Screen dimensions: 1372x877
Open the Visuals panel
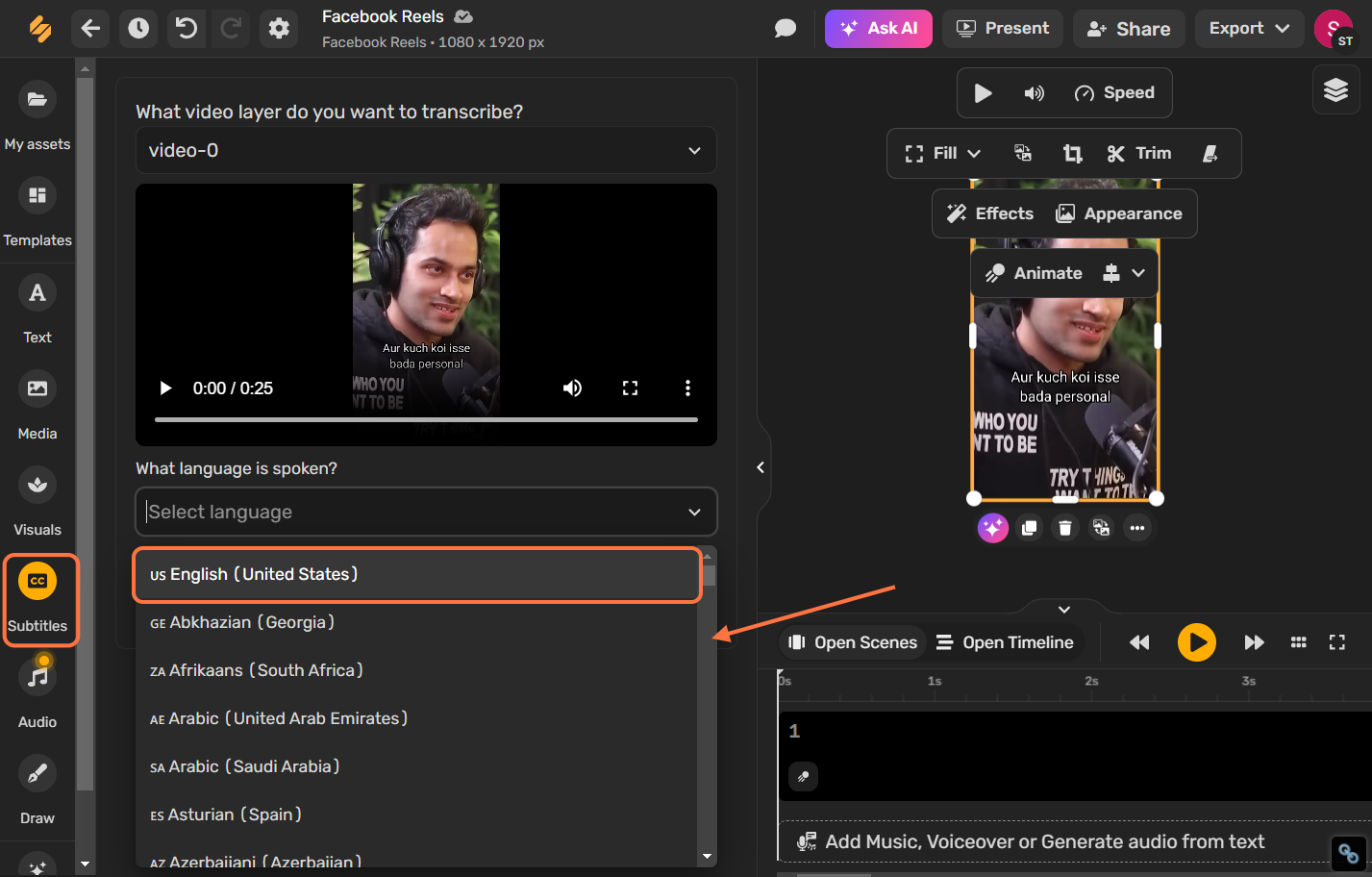37,502
